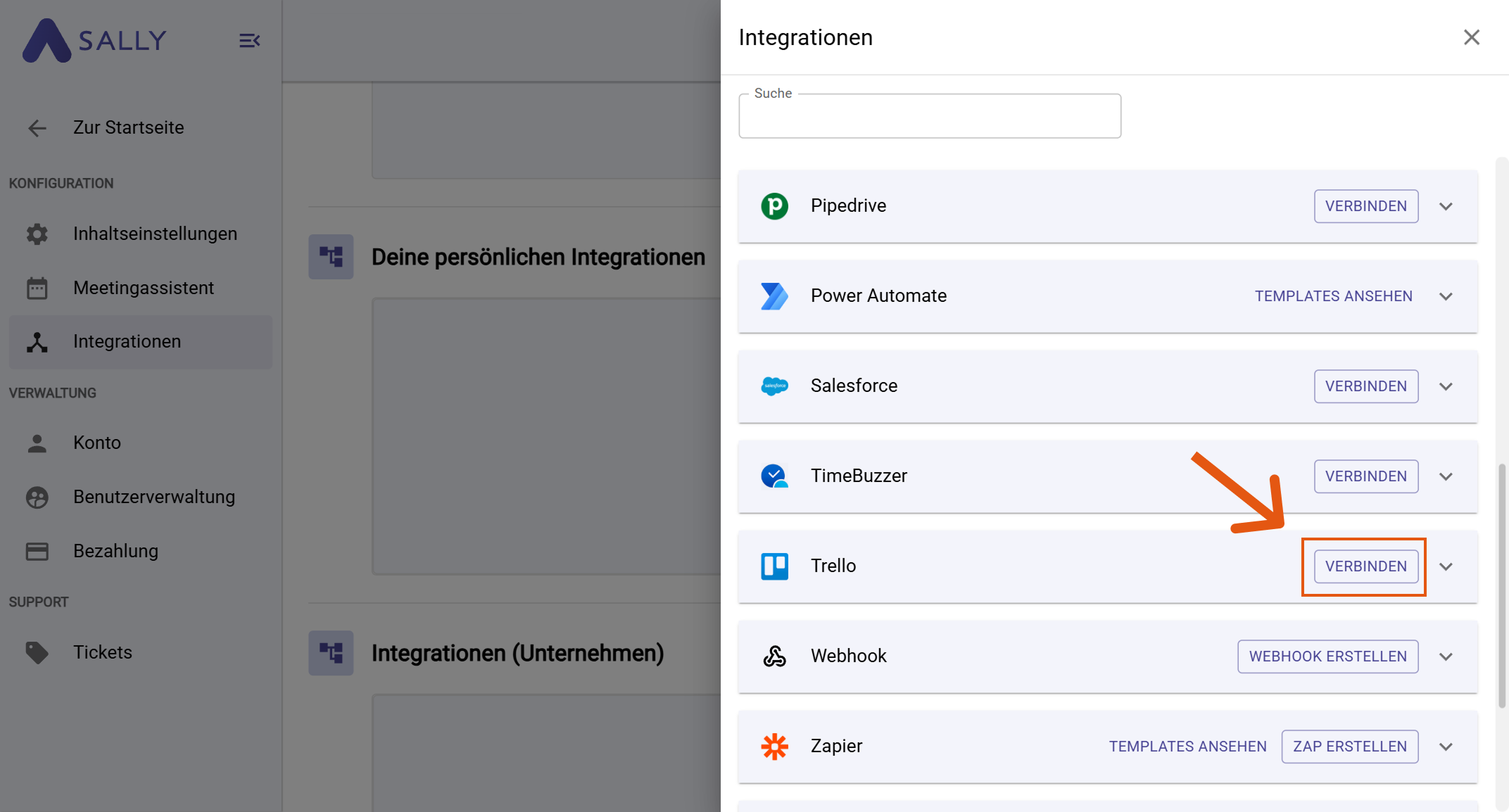This screenshot has height=812, width=1509.
Task: Click Verbinden for Pipedrive
Action: [x=1365, y=206]
